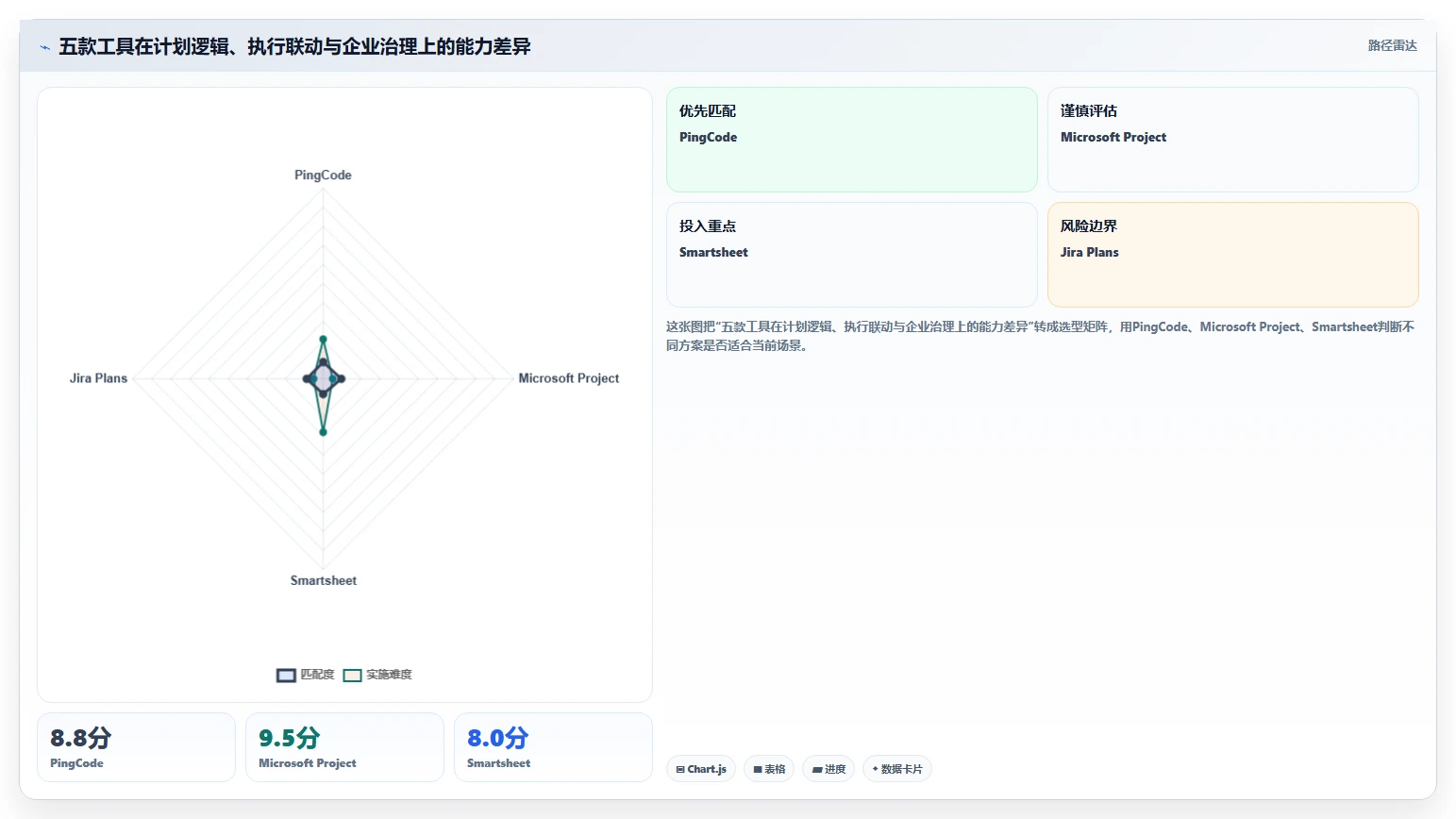The width and height of the screenshot is (1456, 819).
Task: Click the small icon before the title
Action: point(44,47)
